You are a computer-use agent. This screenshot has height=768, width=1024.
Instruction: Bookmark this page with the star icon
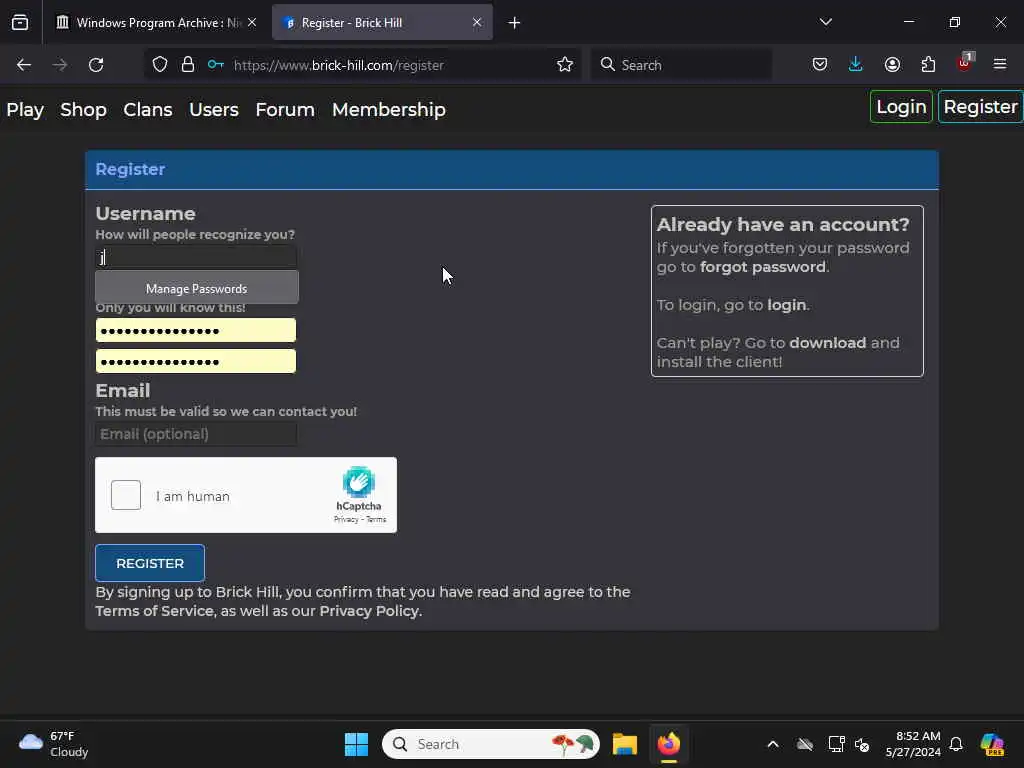point(565,65)
